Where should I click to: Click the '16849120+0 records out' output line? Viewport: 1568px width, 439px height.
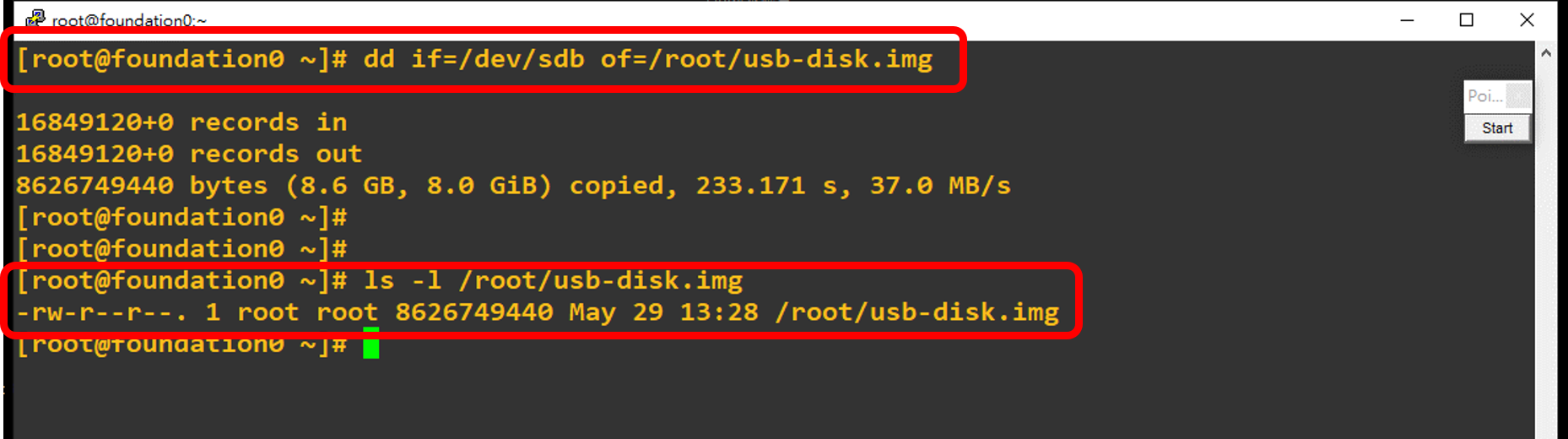(x=189, y=154)
